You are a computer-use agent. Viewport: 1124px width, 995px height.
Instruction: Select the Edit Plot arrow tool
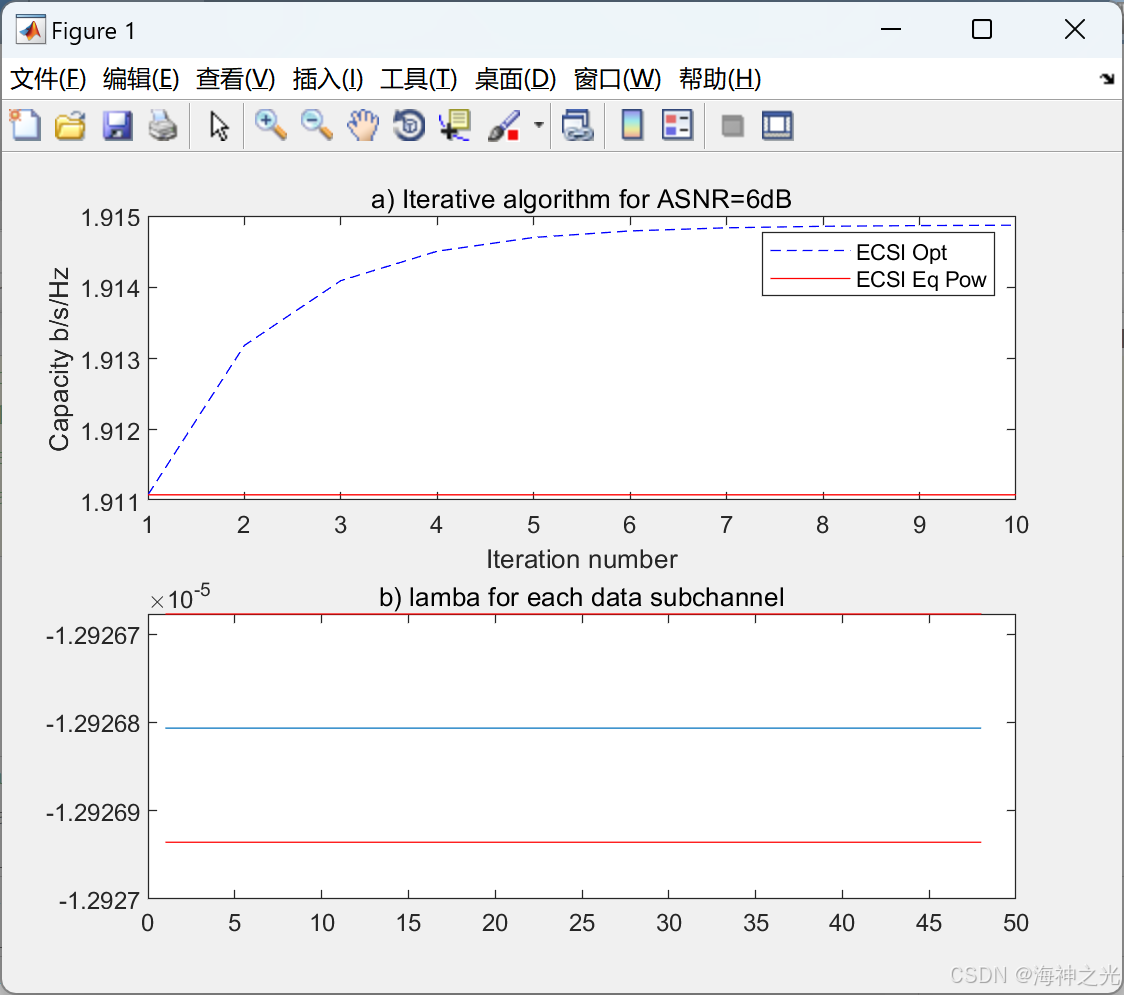pos(219,125)
